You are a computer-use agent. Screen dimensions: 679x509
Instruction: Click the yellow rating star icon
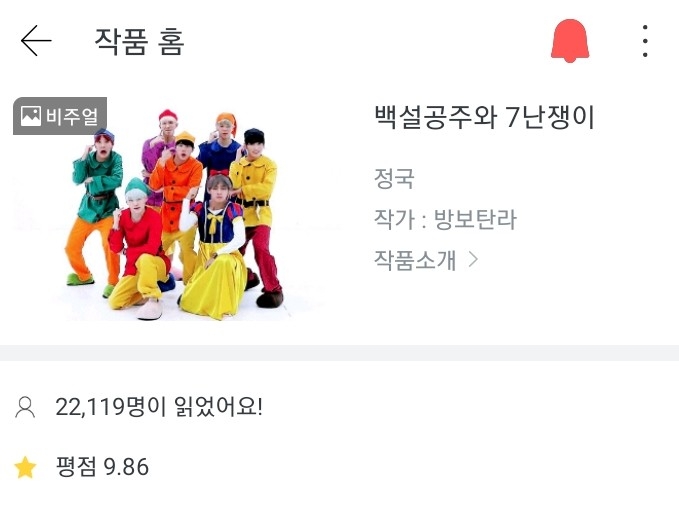pyautogui.click(x=25, y=467)
